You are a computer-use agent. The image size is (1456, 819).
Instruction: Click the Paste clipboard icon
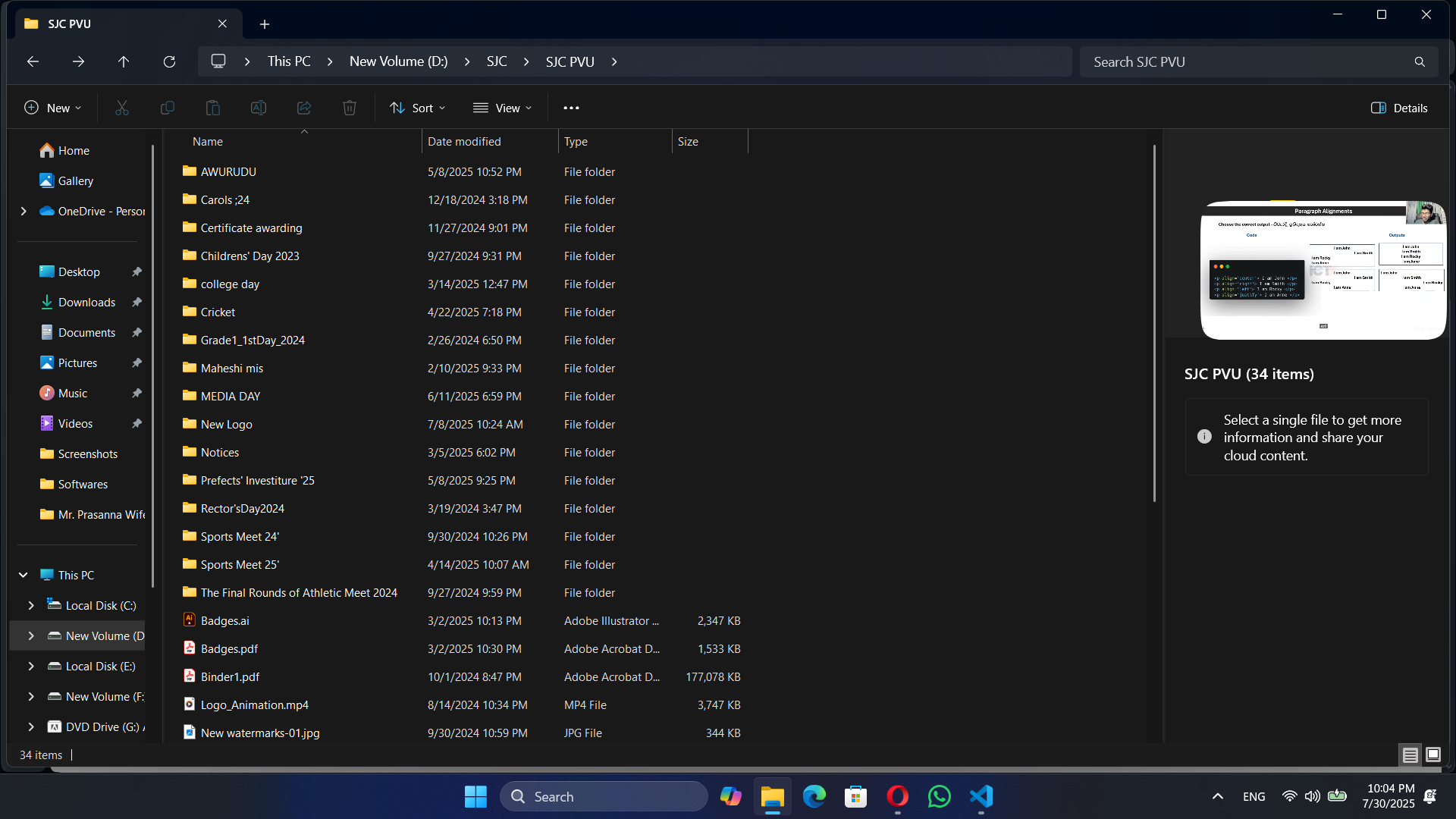tap(213, 108)
